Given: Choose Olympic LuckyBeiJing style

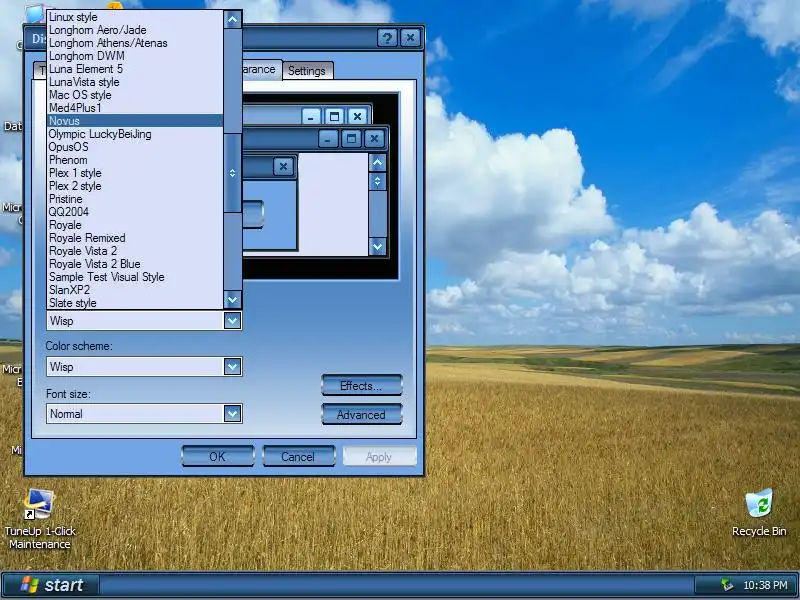Looking at the screenshot, I should pyautogui.click(x=135, y=134).
